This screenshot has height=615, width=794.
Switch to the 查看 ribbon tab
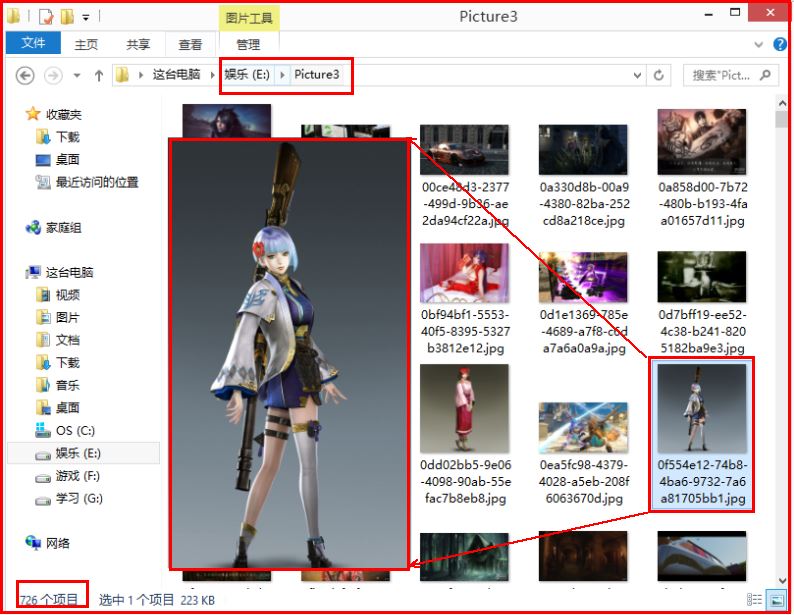tap(190, 45)
